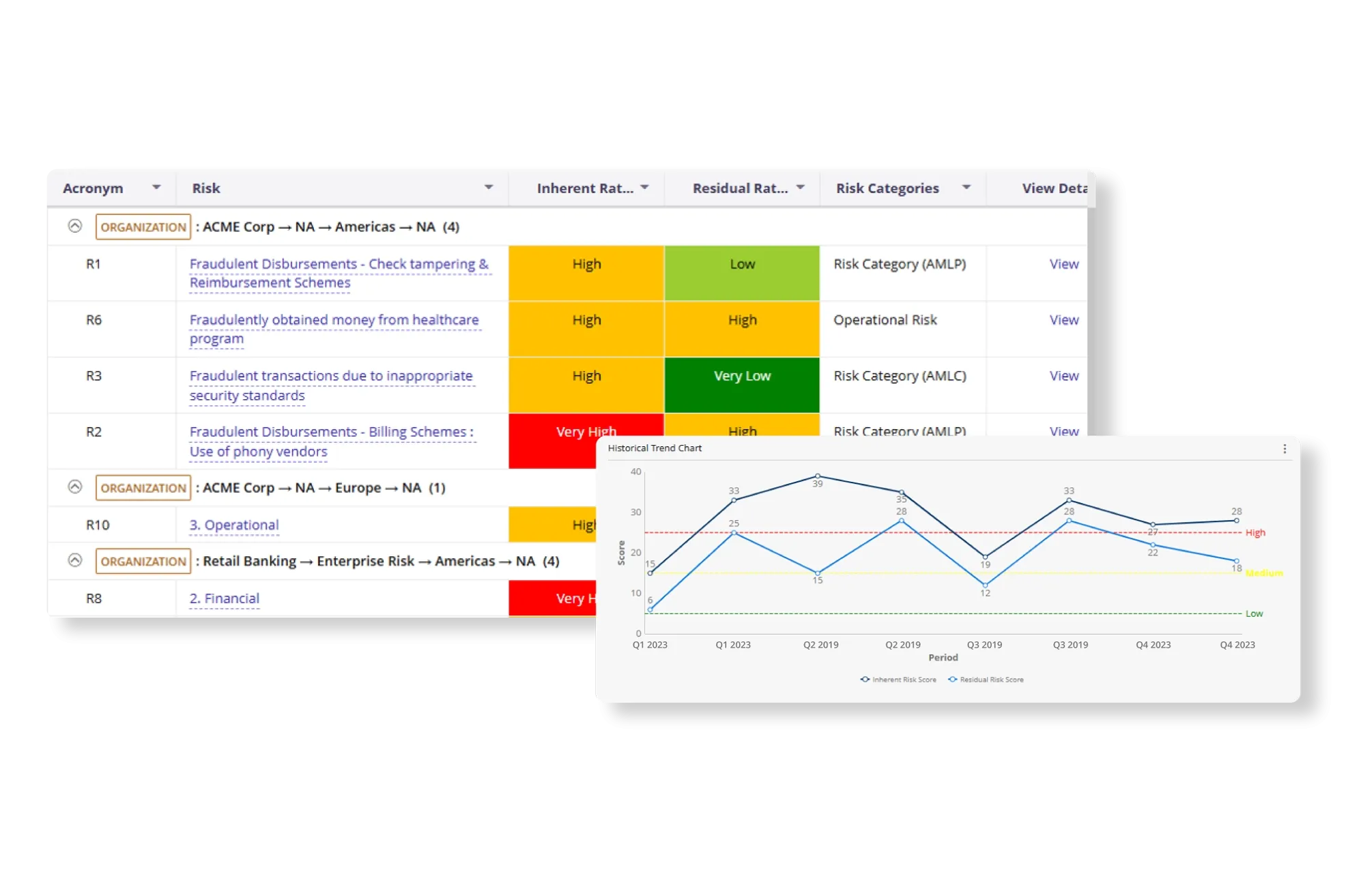Toggle Residual Risk Score legend series
Image resolution: width=1348 pixels, height=896 pixels.
click(x=986, y=680)
